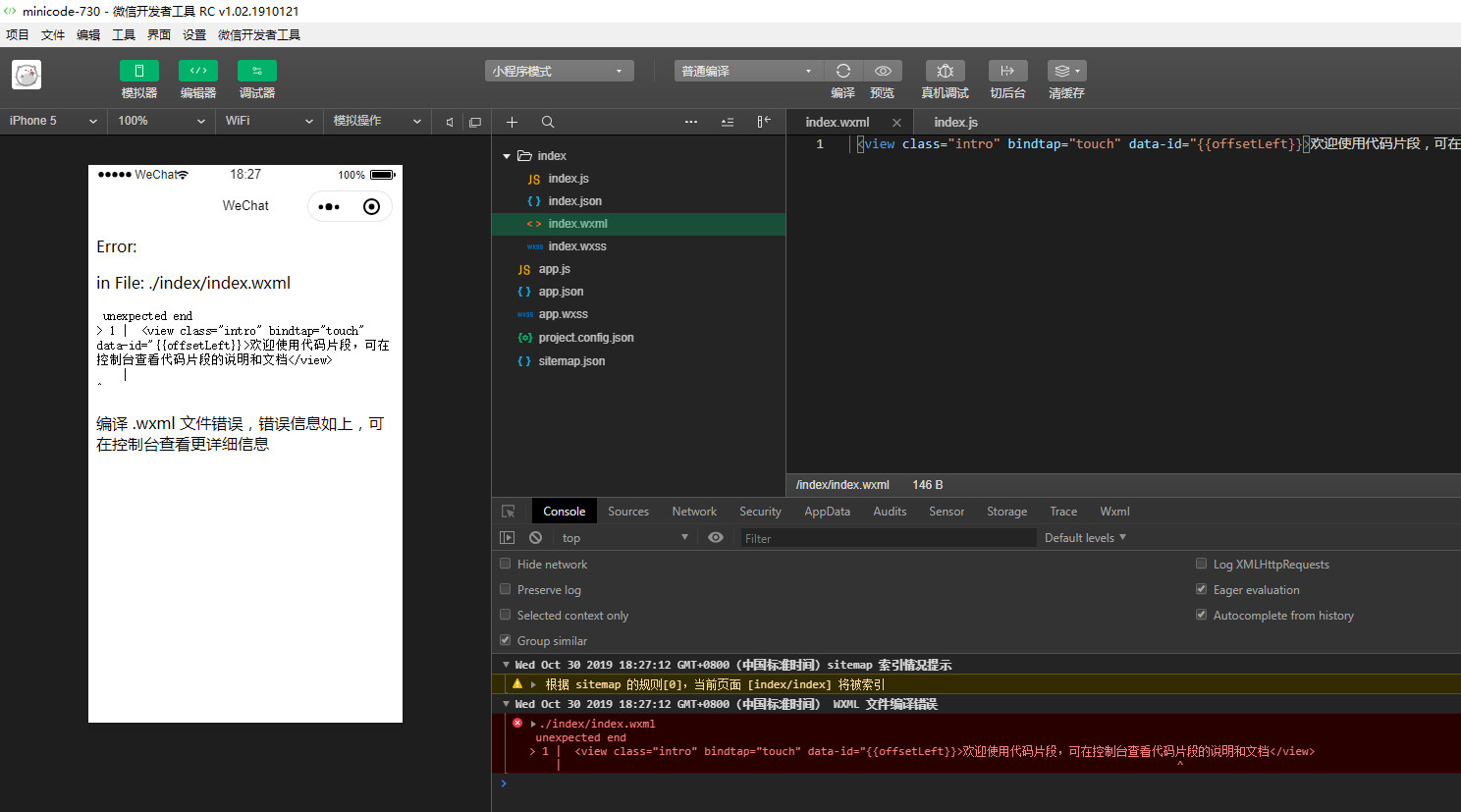This screenshot has width=1461, height=812.
Task: Click the console Filter input field
Action: coord(888,538)
